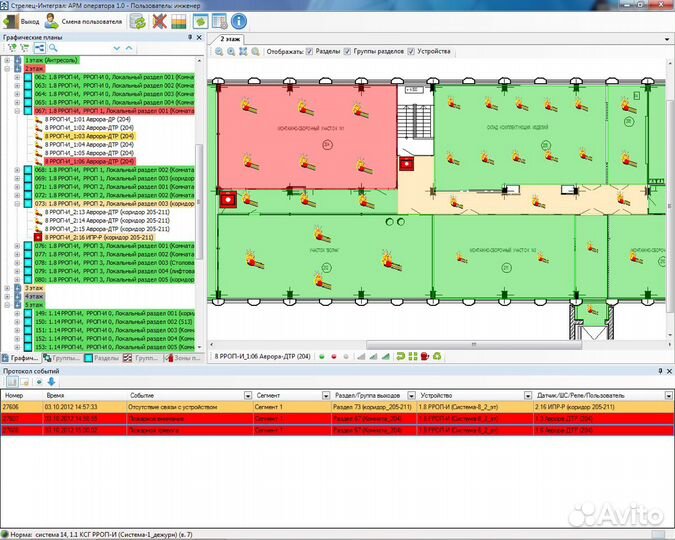
Task: Click the first zoom magnifier icon above map
Action: click(x=217, y=51)
